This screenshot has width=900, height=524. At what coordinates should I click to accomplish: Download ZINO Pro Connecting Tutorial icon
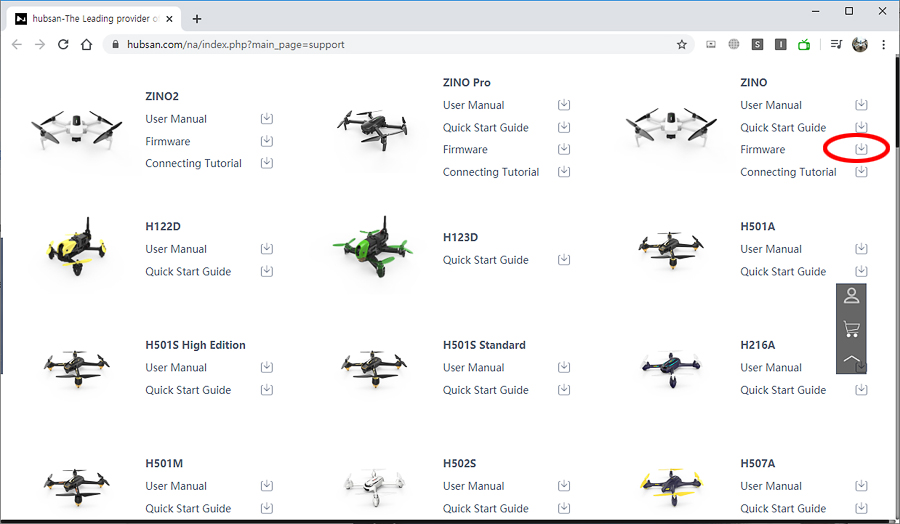tap(564, 172)
